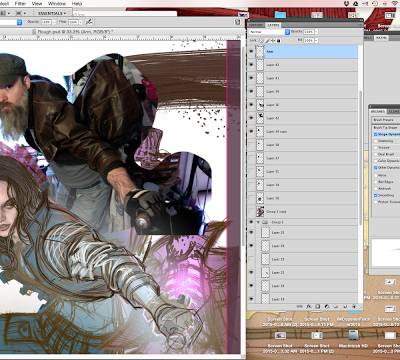
Task: Enable the Shape Dynamics checkbox
Action: tap(376, 134)
